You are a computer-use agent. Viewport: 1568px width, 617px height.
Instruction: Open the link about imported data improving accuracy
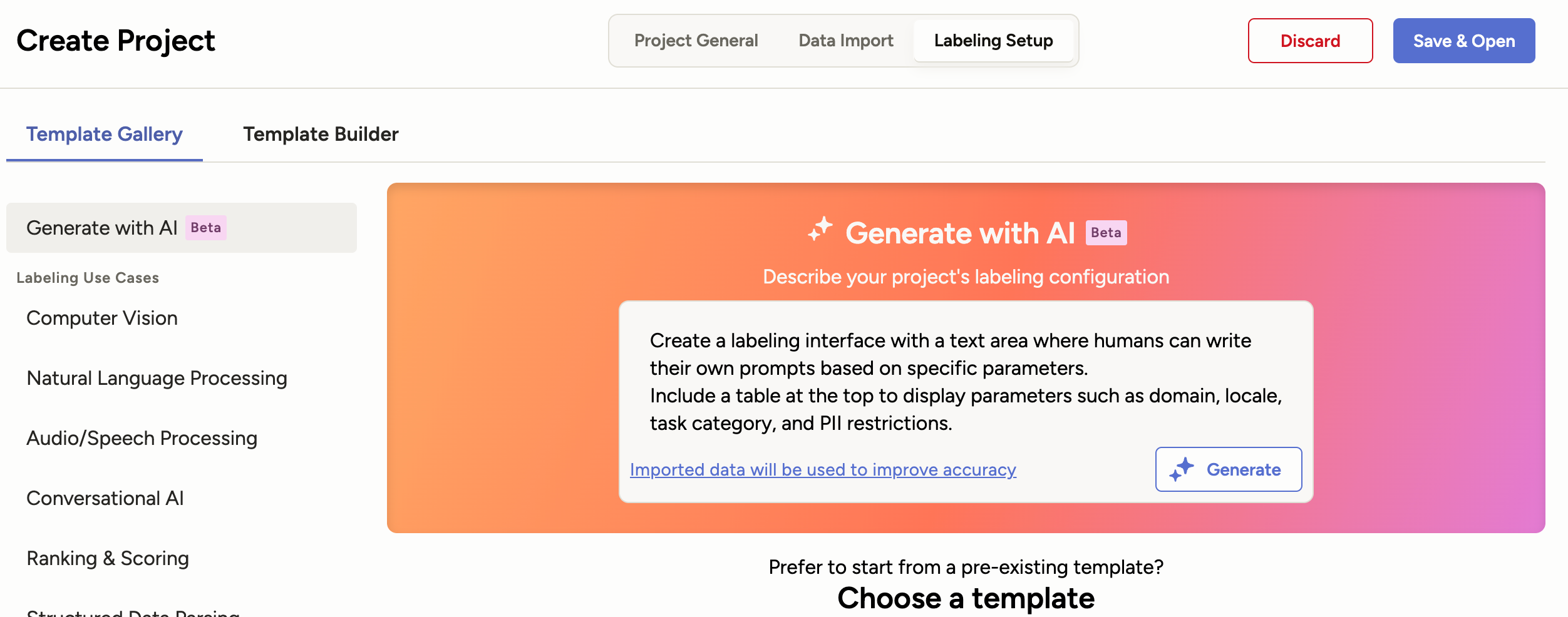[x=823, y=469]
